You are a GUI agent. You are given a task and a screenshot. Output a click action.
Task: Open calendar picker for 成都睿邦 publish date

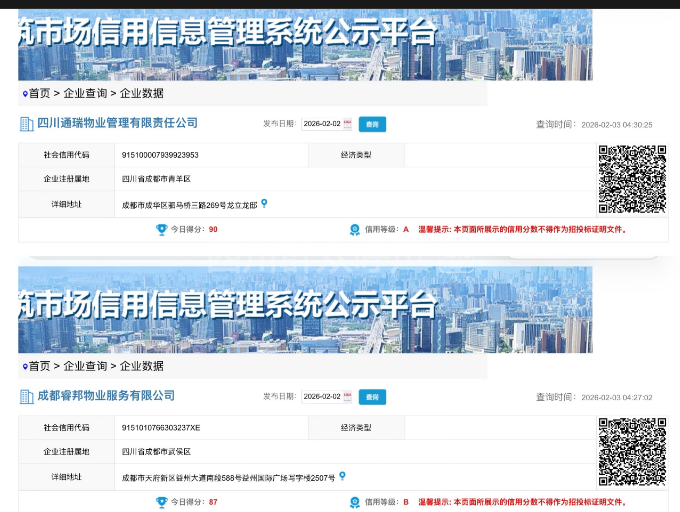click(x=347, y=397)
